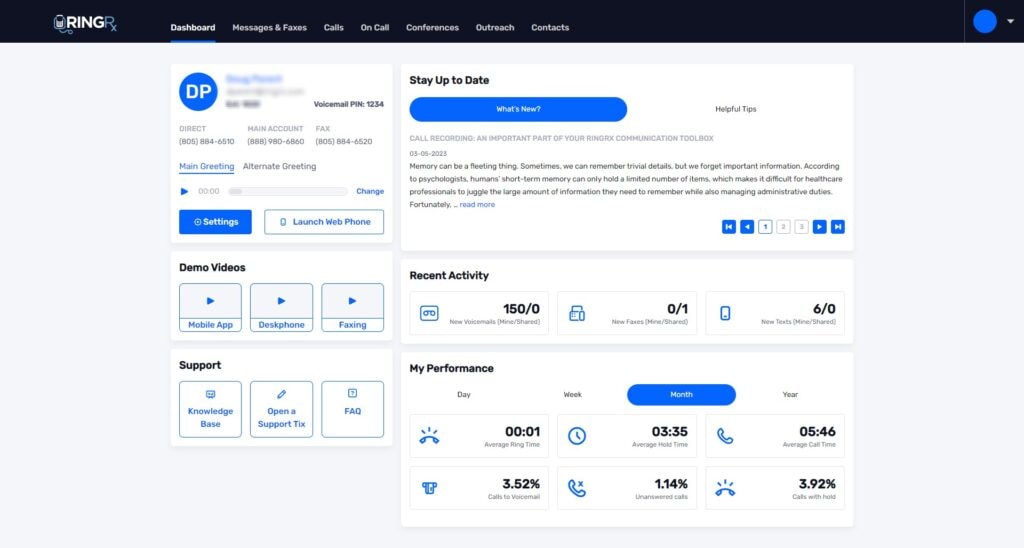Click the voicemail tape icon in Recent Activity
The height and width of the screenshot is (548, 1024).
click(x=429, y=313)
